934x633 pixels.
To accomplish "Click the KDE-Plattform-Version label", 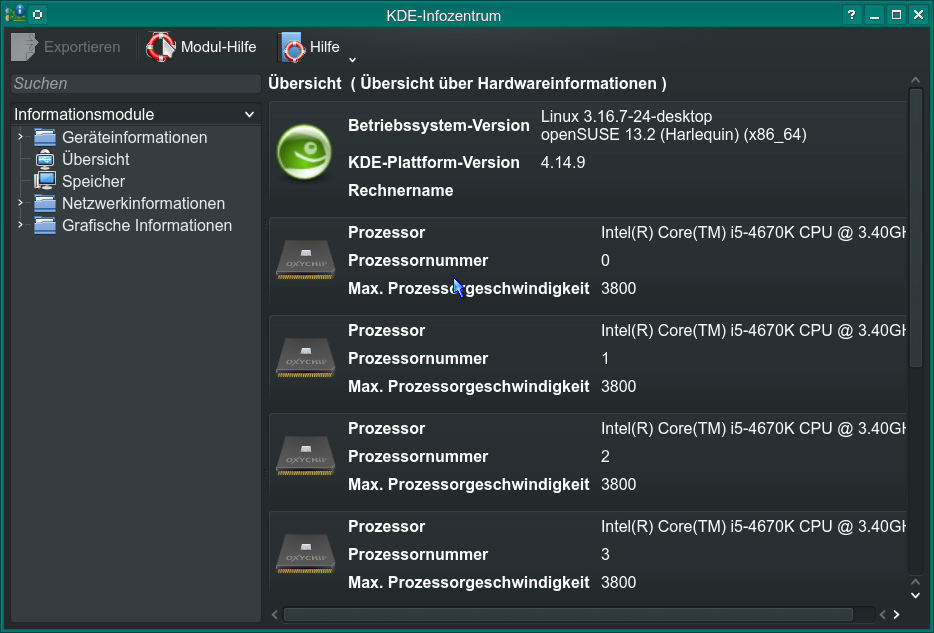I will (434, 163).
